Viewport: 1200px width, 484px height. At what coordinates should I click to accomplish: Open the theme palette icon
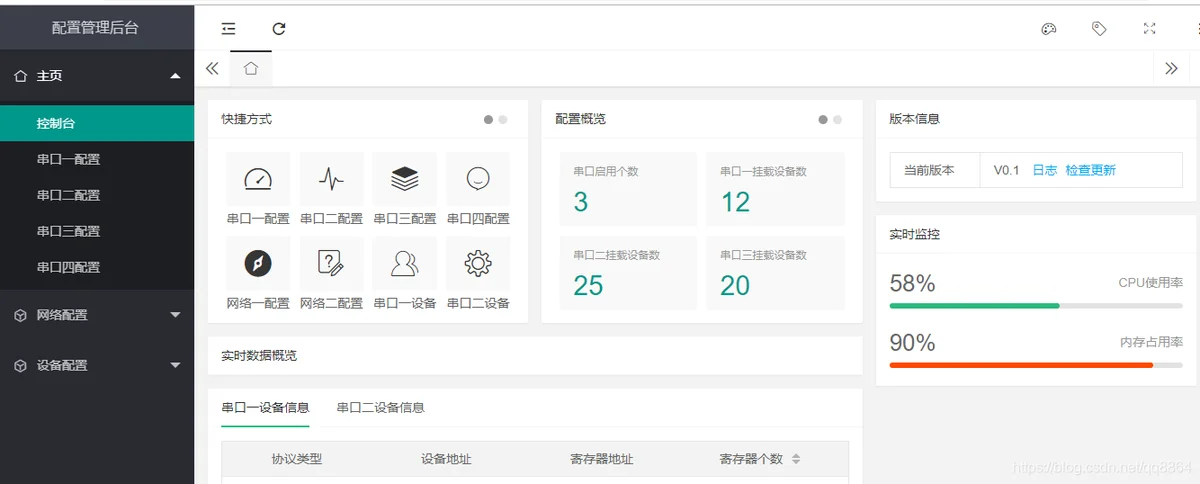(1049, 29)
